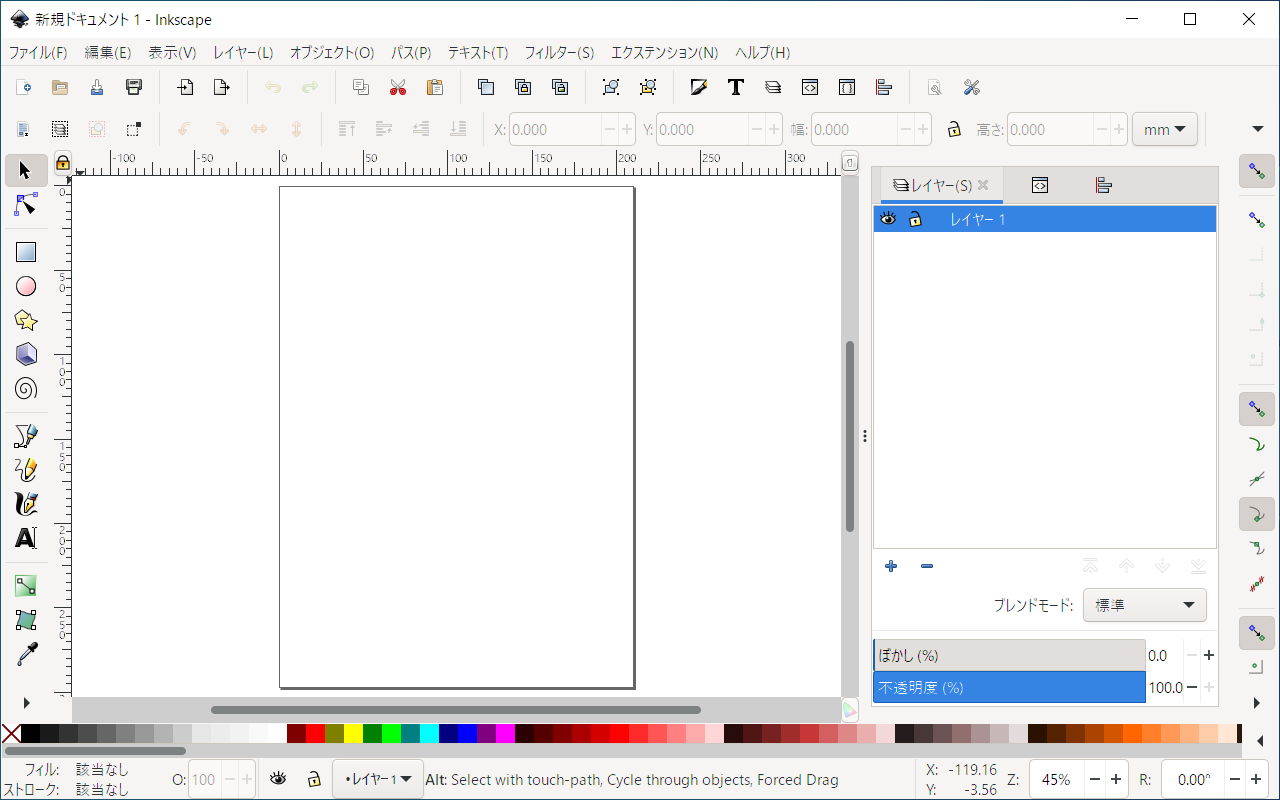The width and height of the screenshot is (1280, 800).
Task: Toggle current layer visibility in status bar
Action: point(278,779)
